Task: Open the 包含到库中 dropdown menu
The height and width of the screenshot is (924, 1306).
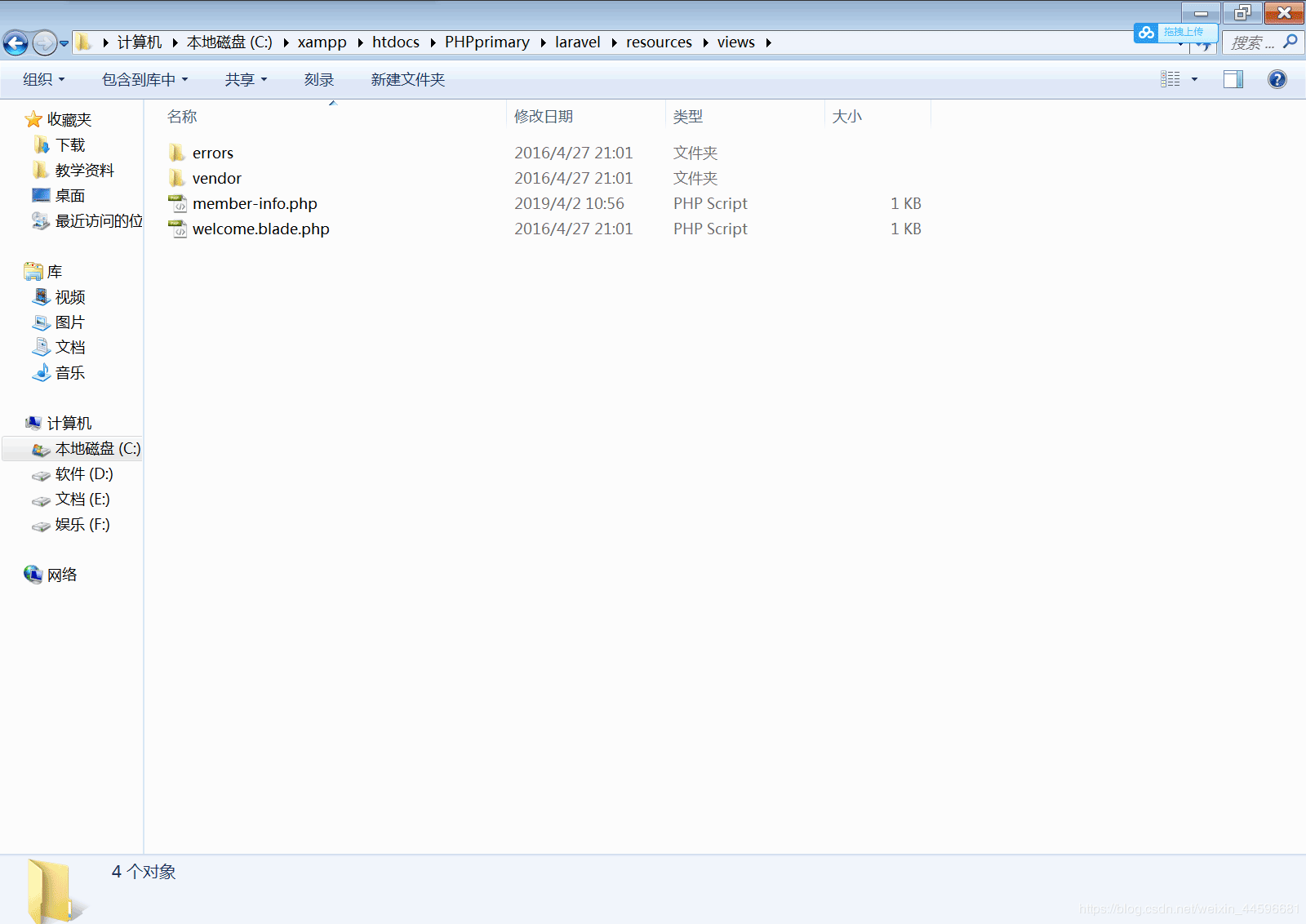Action: coord(144,80)
